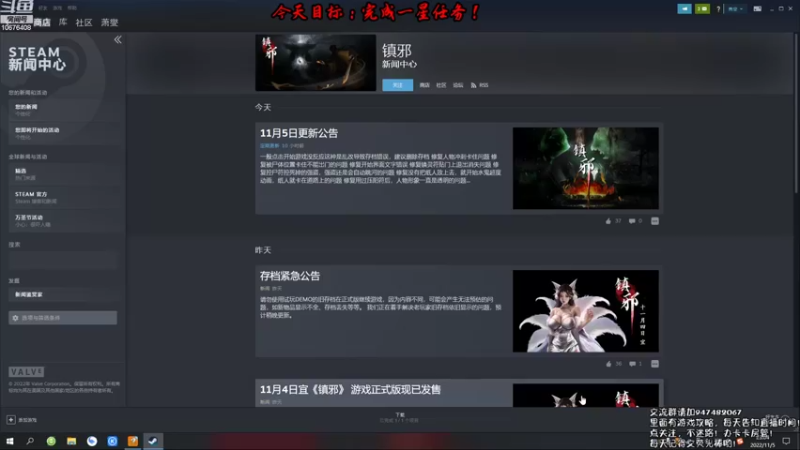Screen dimensions: 800x450
Task: Click the page vertical scrollbar
Action: [x=796, y=112]
